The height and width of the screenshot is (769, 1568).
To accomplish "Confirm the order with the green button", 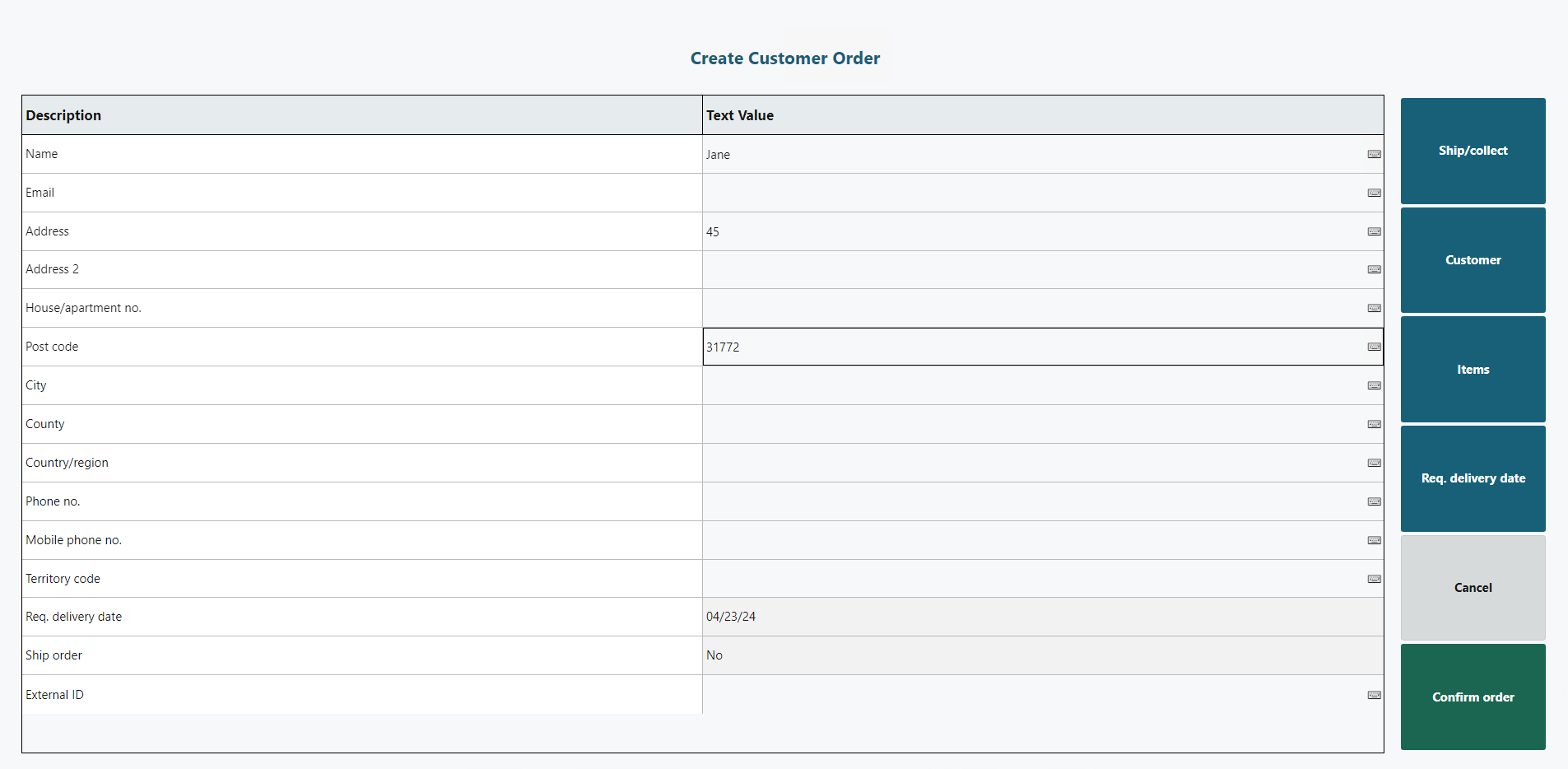I will pos(1473,697).
